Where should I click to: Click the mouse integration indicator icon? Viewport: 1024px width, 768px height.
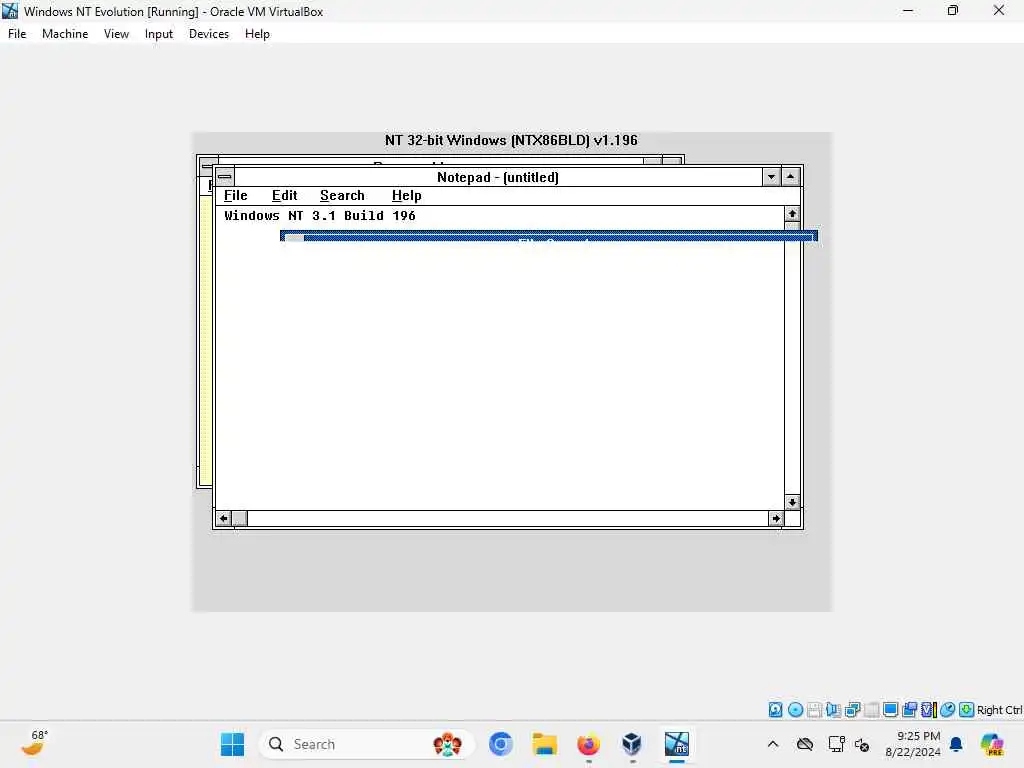[x=948, y=710]
